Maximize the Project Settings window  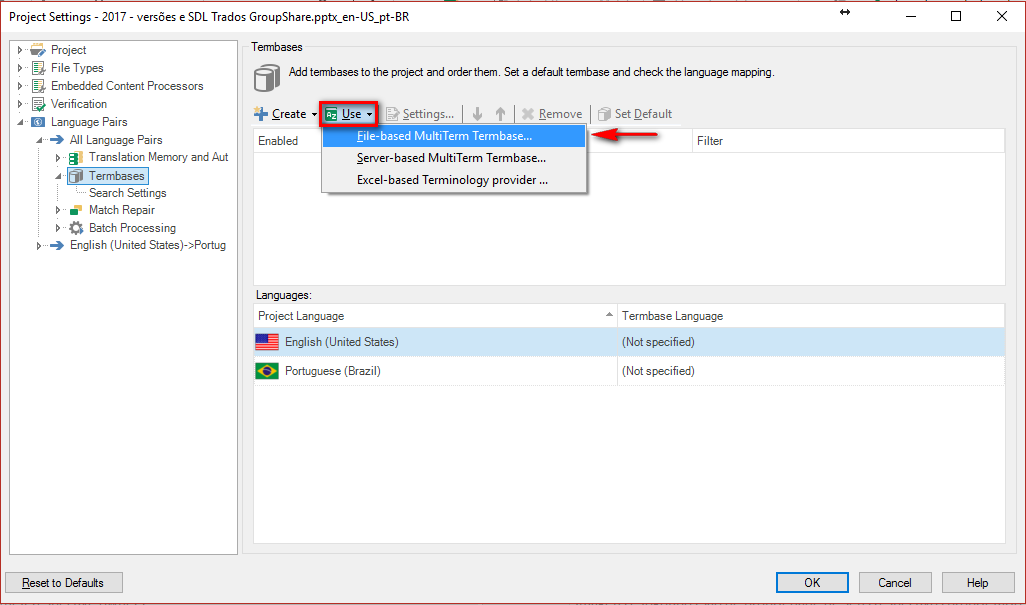coord(956,16)
